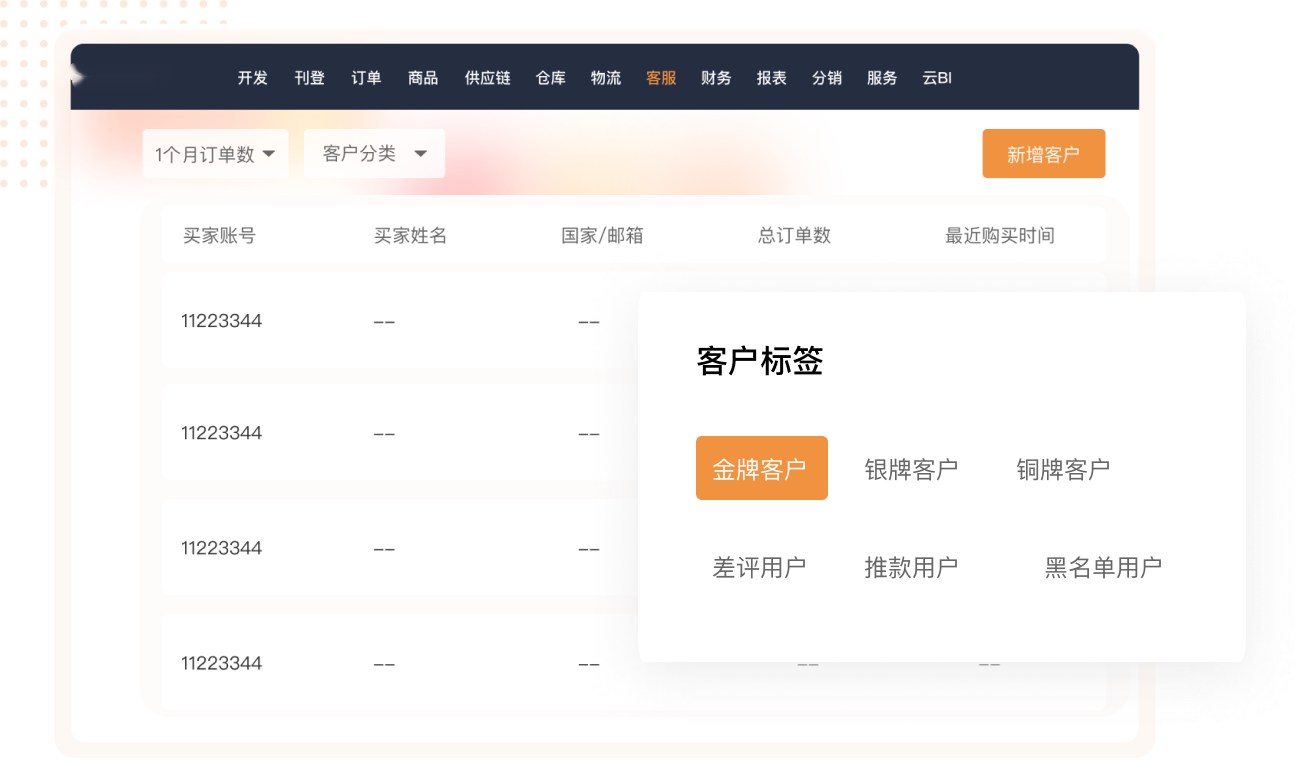Click the 总订单数 column header

pyautogui.click(x=794, y=236)
